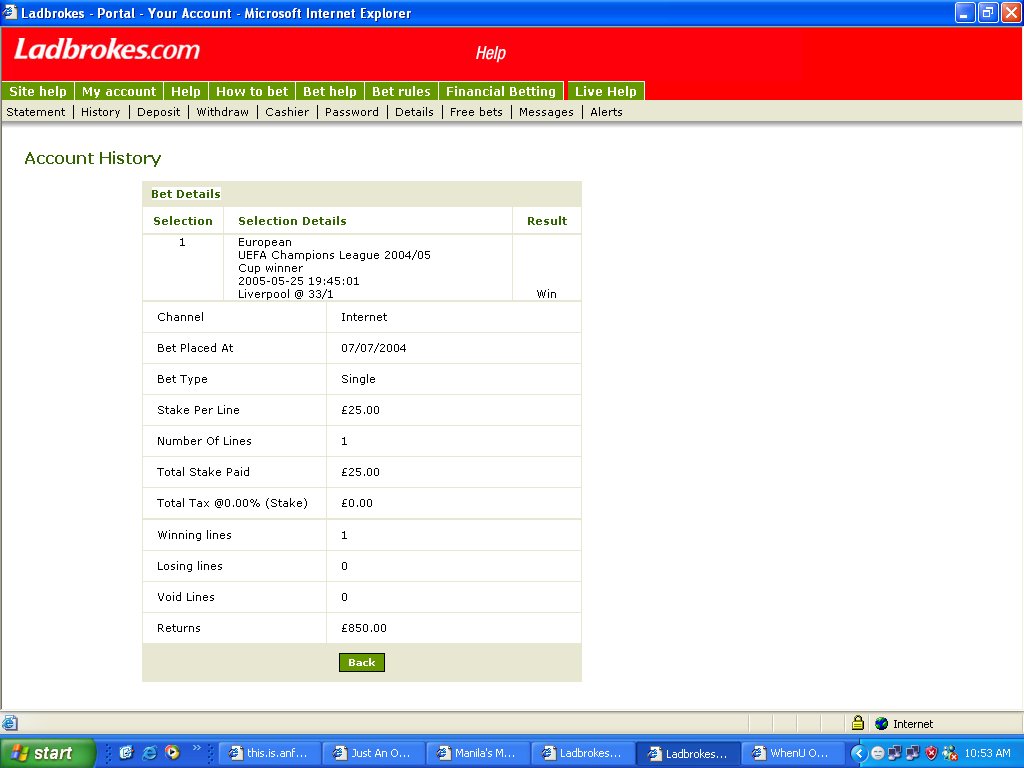1024x768 pixels.
Task: Click the event time '2005-05-25 19:45:01'
Action: click(298, 281)
